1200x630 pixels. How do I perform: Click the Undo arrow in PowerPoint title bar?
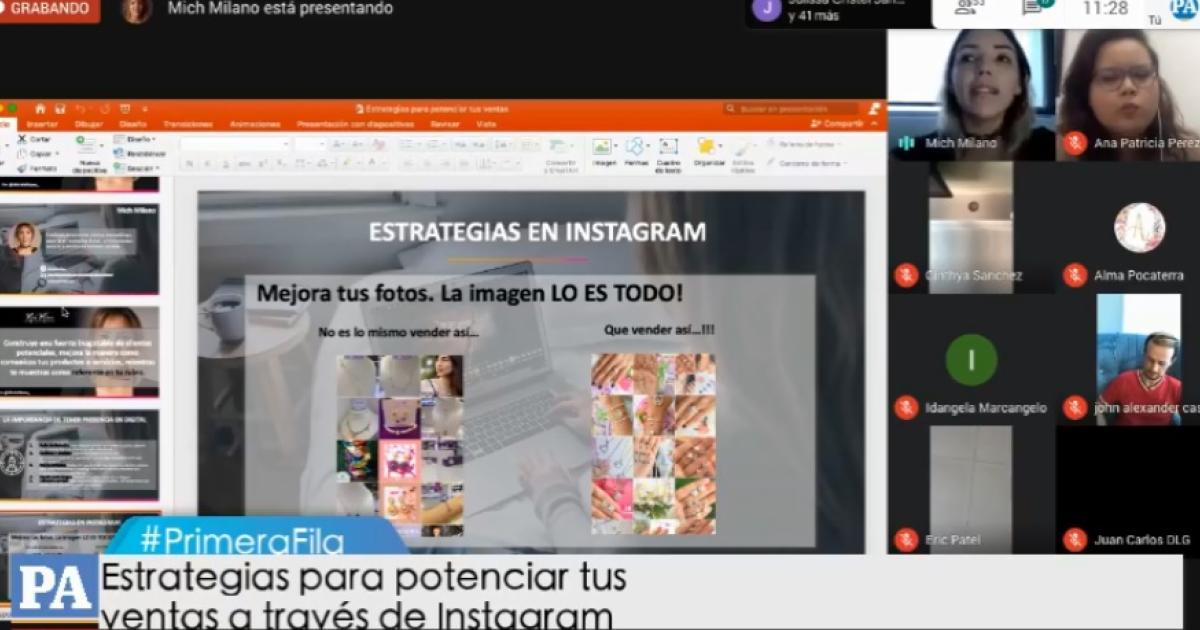click(x=79, y=108)
